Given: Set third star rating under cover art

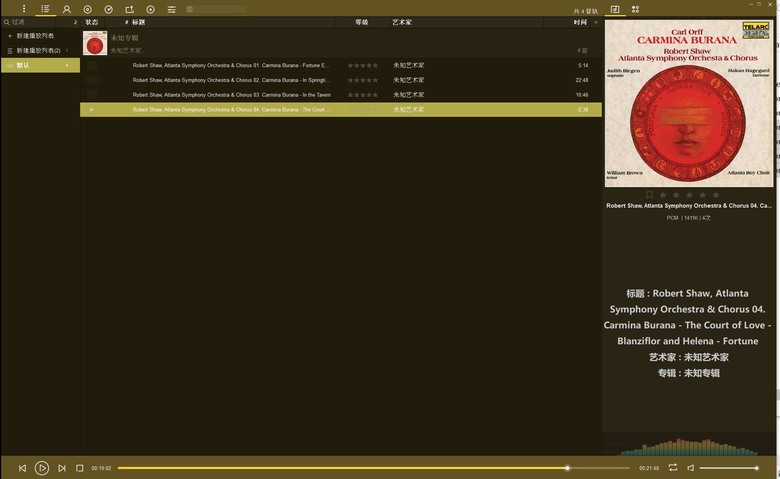Looking at the screenshot, I should point(689,195).
